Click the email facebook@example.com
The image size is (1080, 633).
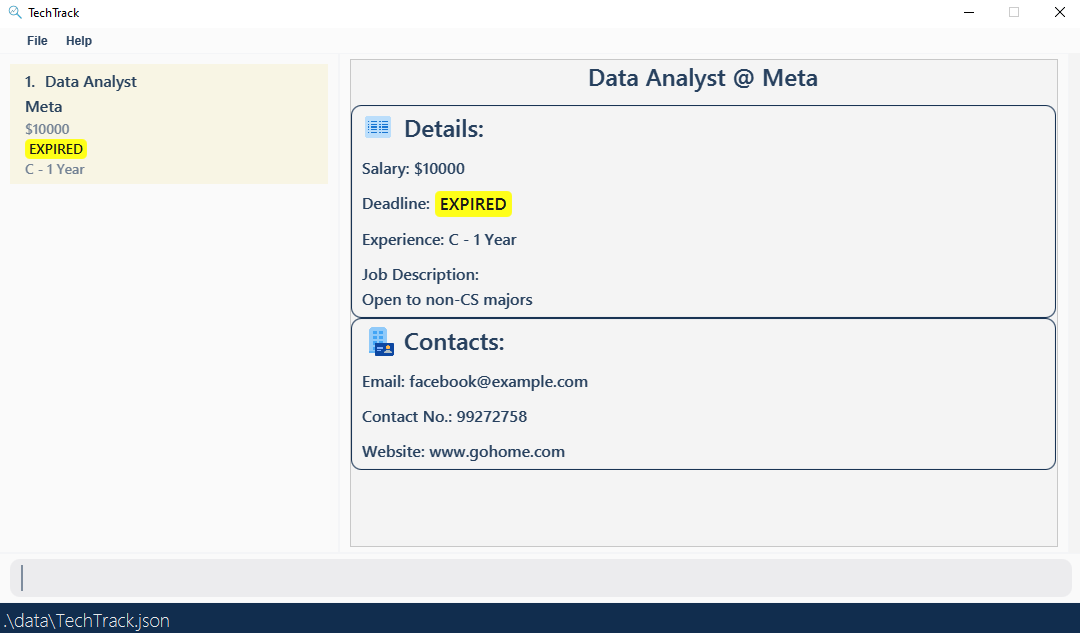point(499,382)
